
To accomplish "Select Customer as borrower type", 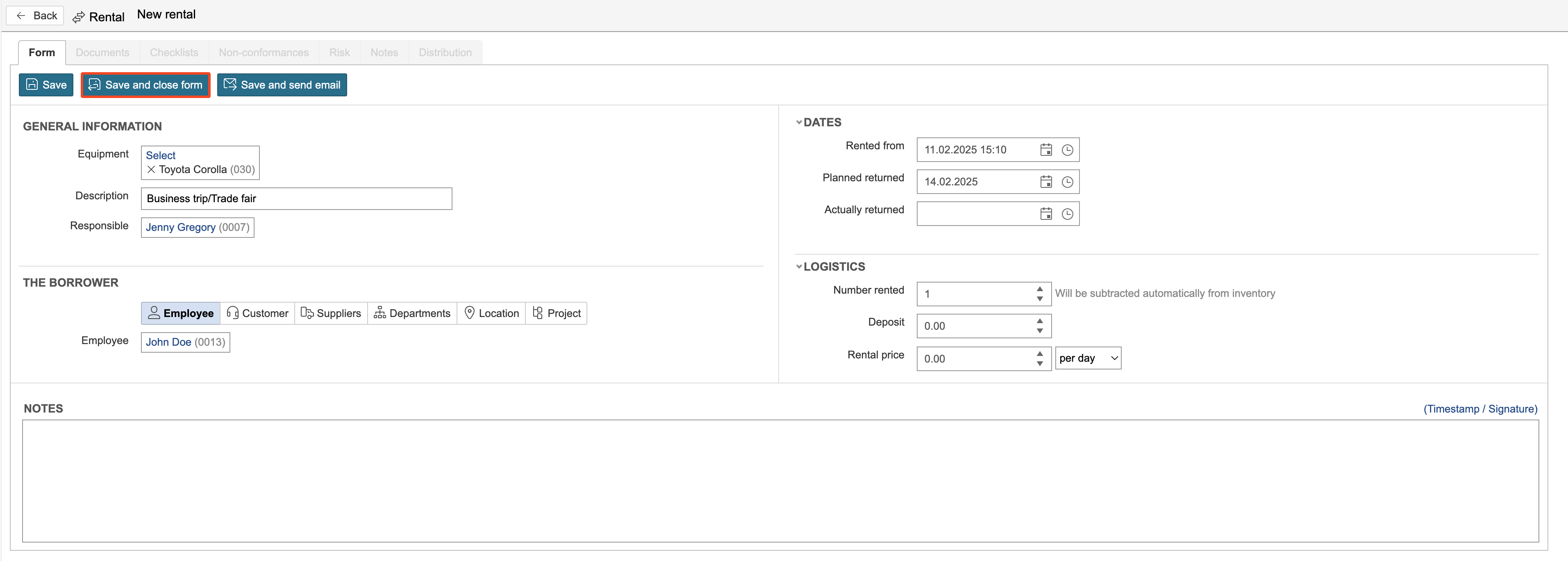I will pyautogui.click(x=257, y=313).
